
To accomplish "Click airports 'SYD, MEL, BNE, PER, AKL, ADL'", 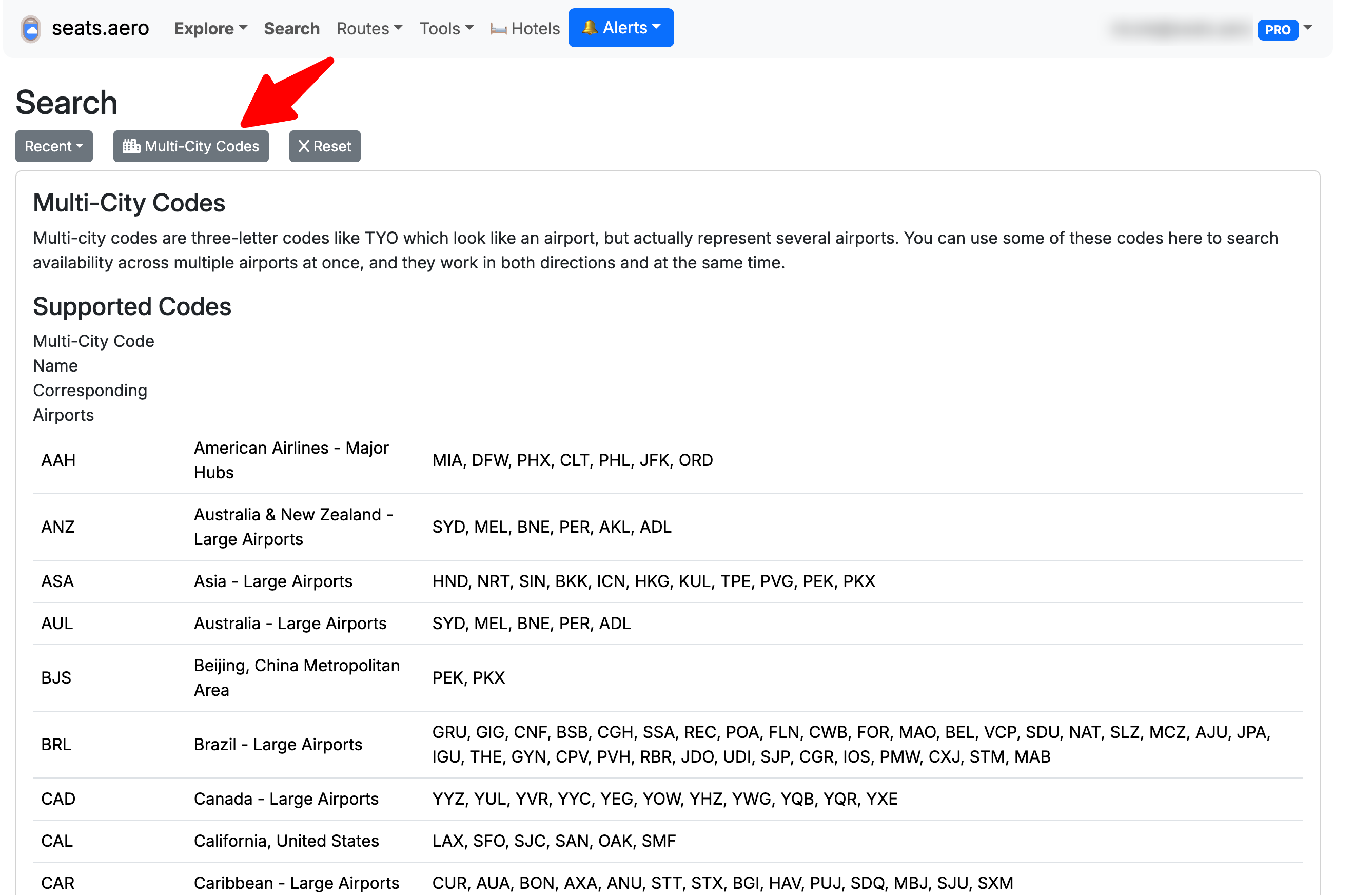I will 552,527.
